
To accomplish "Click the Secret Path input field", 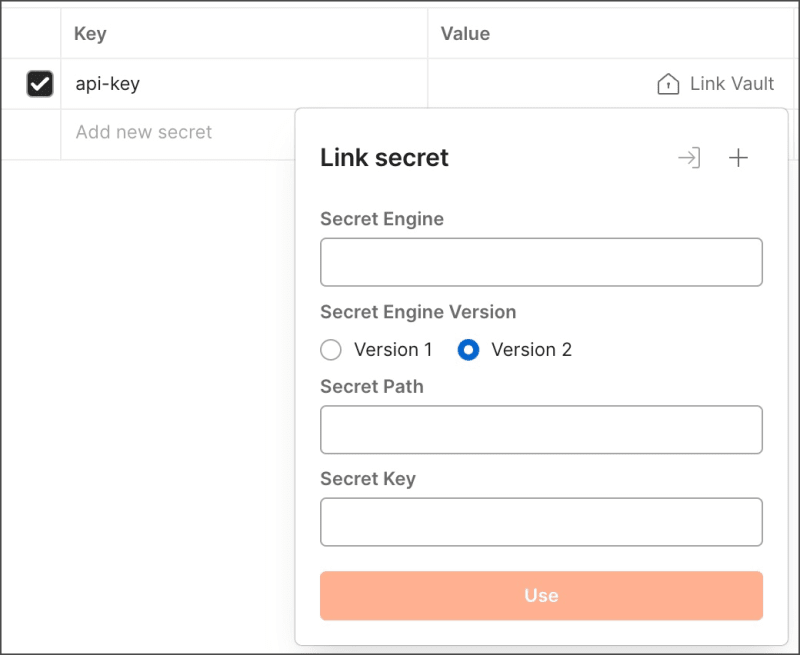I will click(x=541, y=429).
